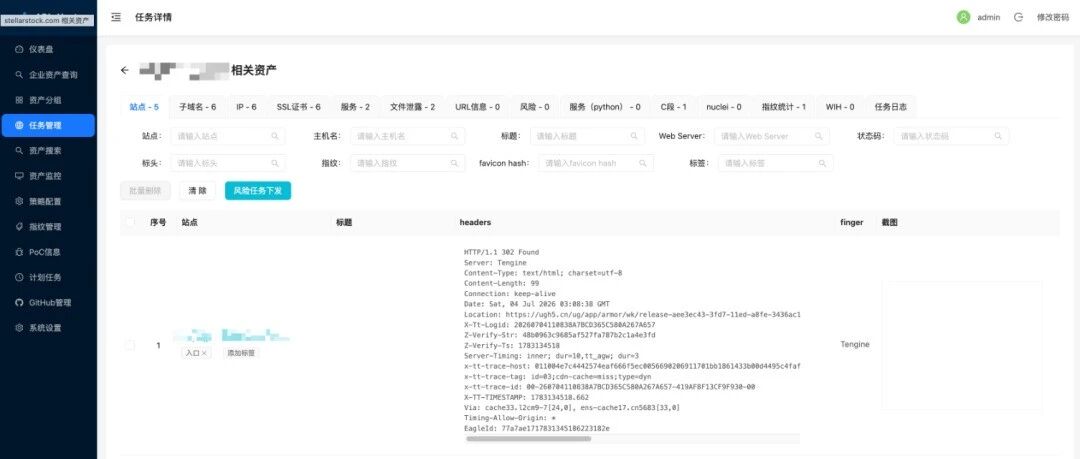Focus the 标签 input field

click(776, 163)
